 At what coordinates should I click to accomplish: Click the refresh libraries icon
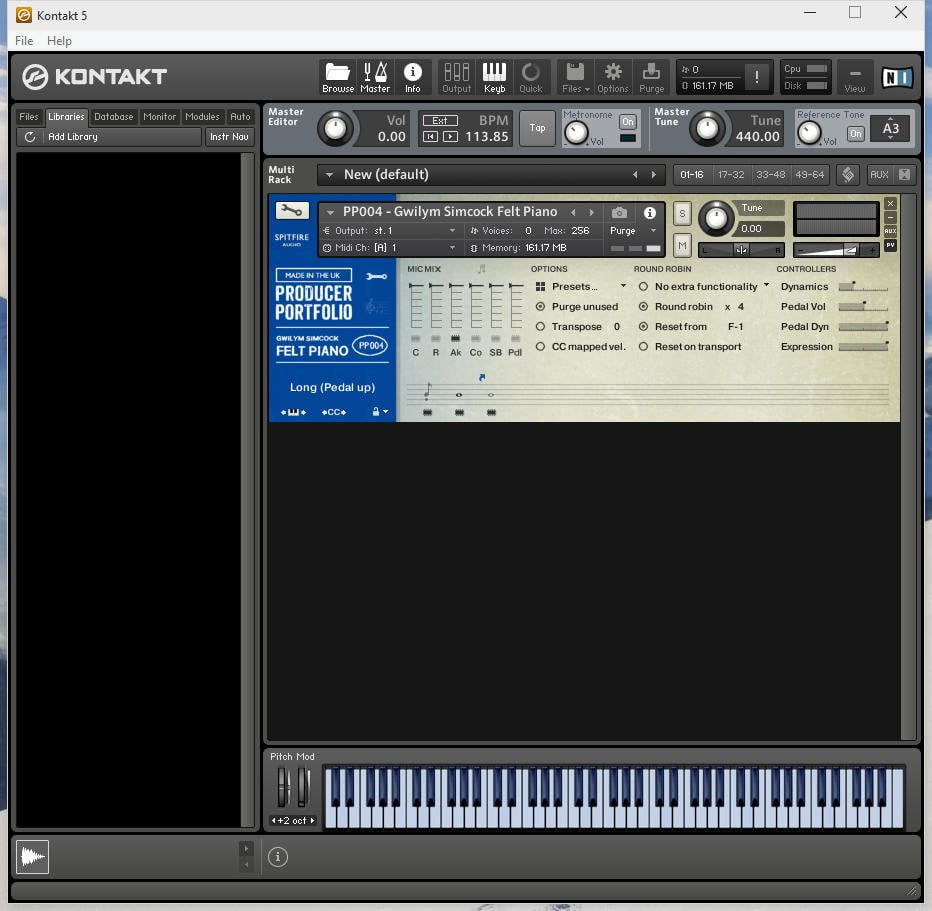point(30,137)
